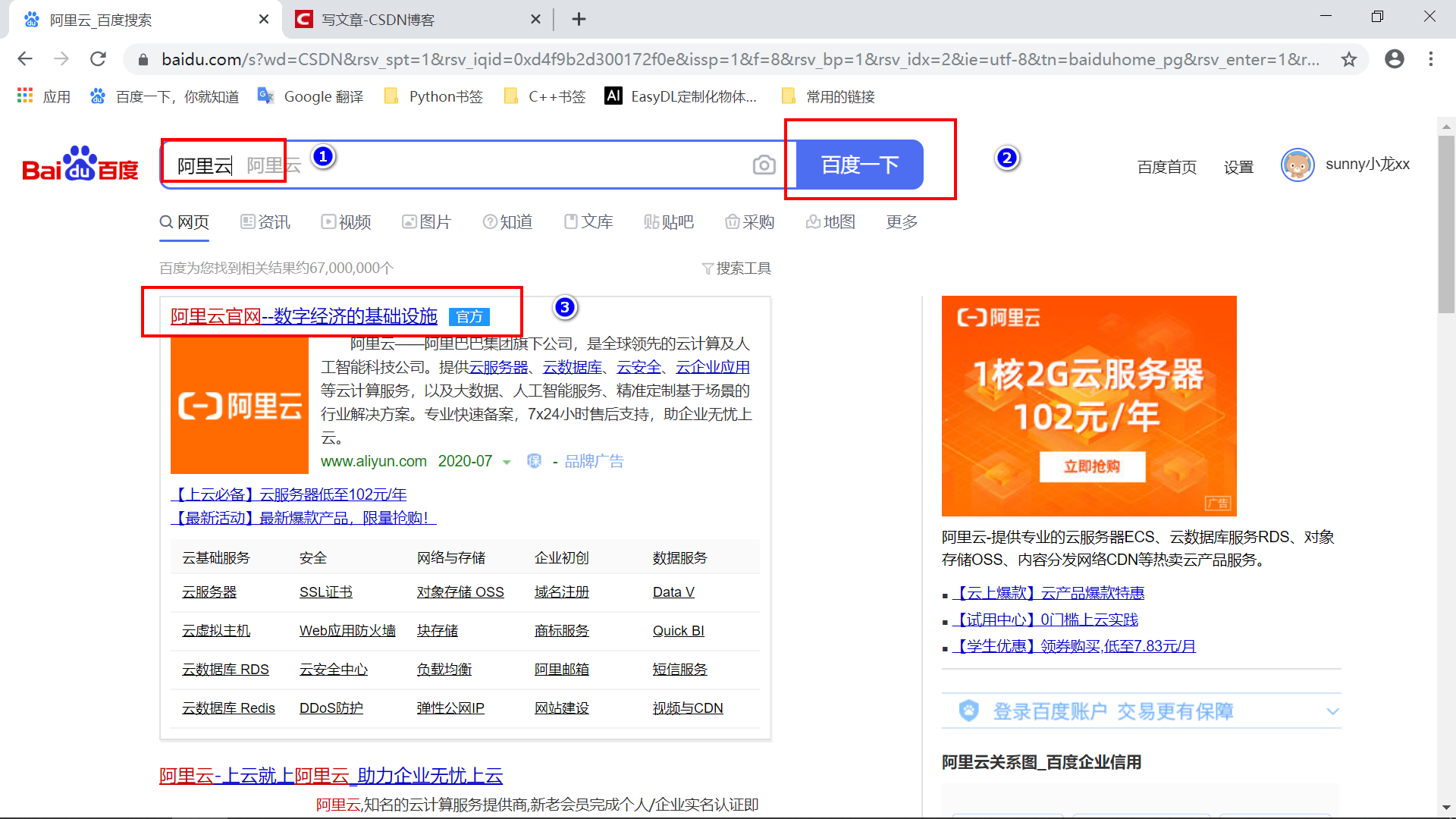
Task: Open 百度一下，你就知道 bookmark
Action: (x=164, y=96)
